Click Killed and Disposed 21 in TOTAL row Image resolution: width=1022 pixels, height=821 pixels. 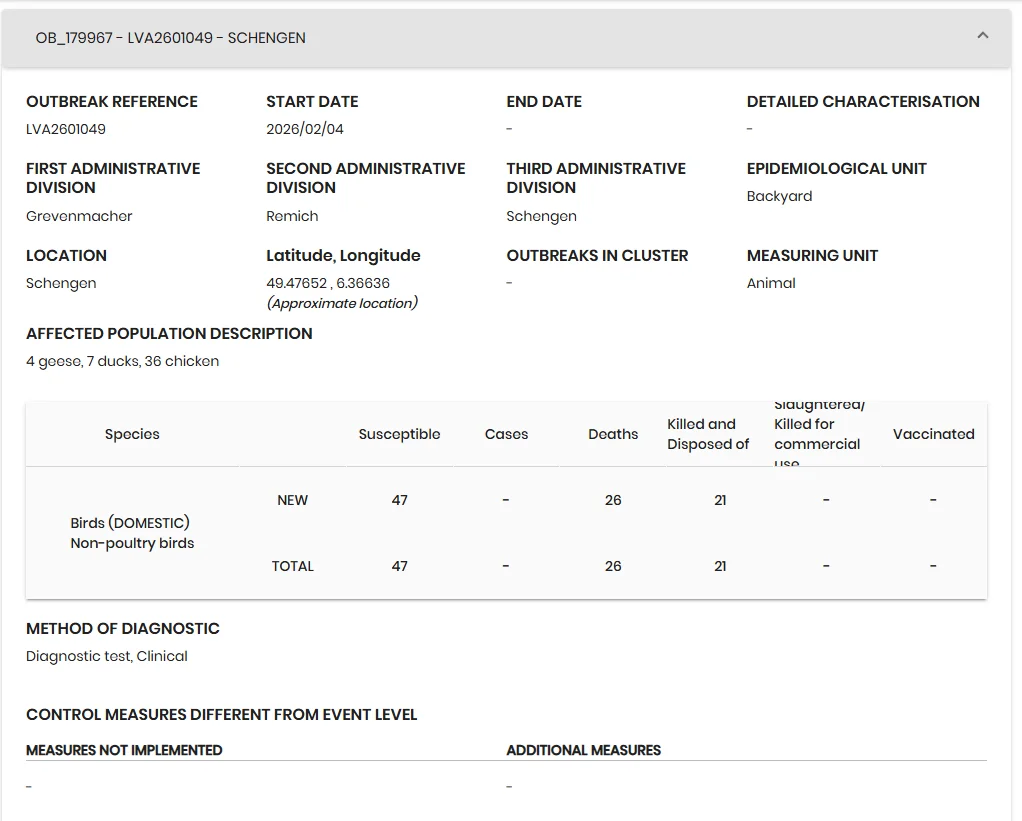720,566
